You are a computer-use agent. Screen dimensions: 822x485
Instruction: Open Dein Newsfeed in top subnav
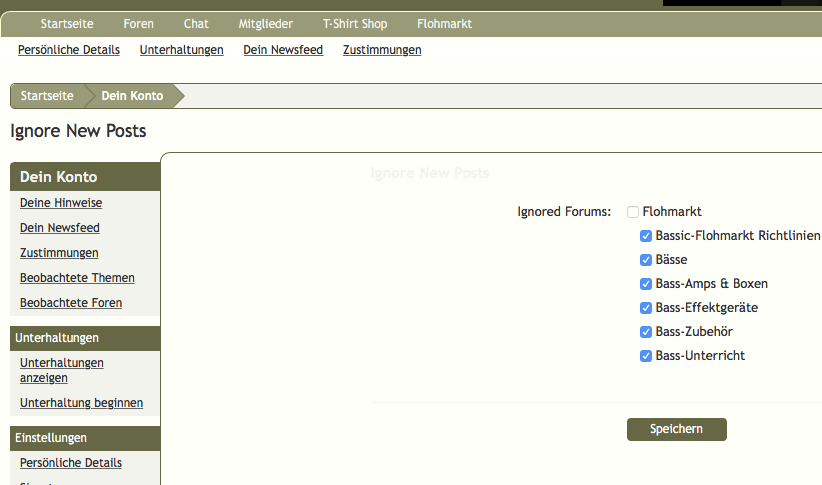click(x=283, y=50)
